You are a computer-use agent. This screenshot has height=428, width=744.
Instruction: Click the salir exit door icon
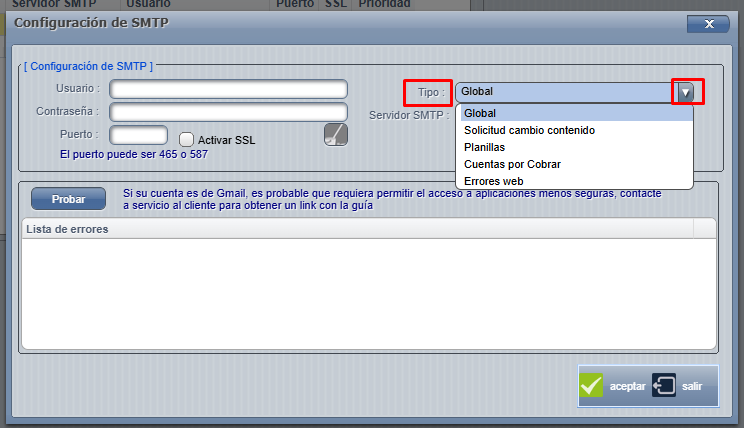[665, 386]
